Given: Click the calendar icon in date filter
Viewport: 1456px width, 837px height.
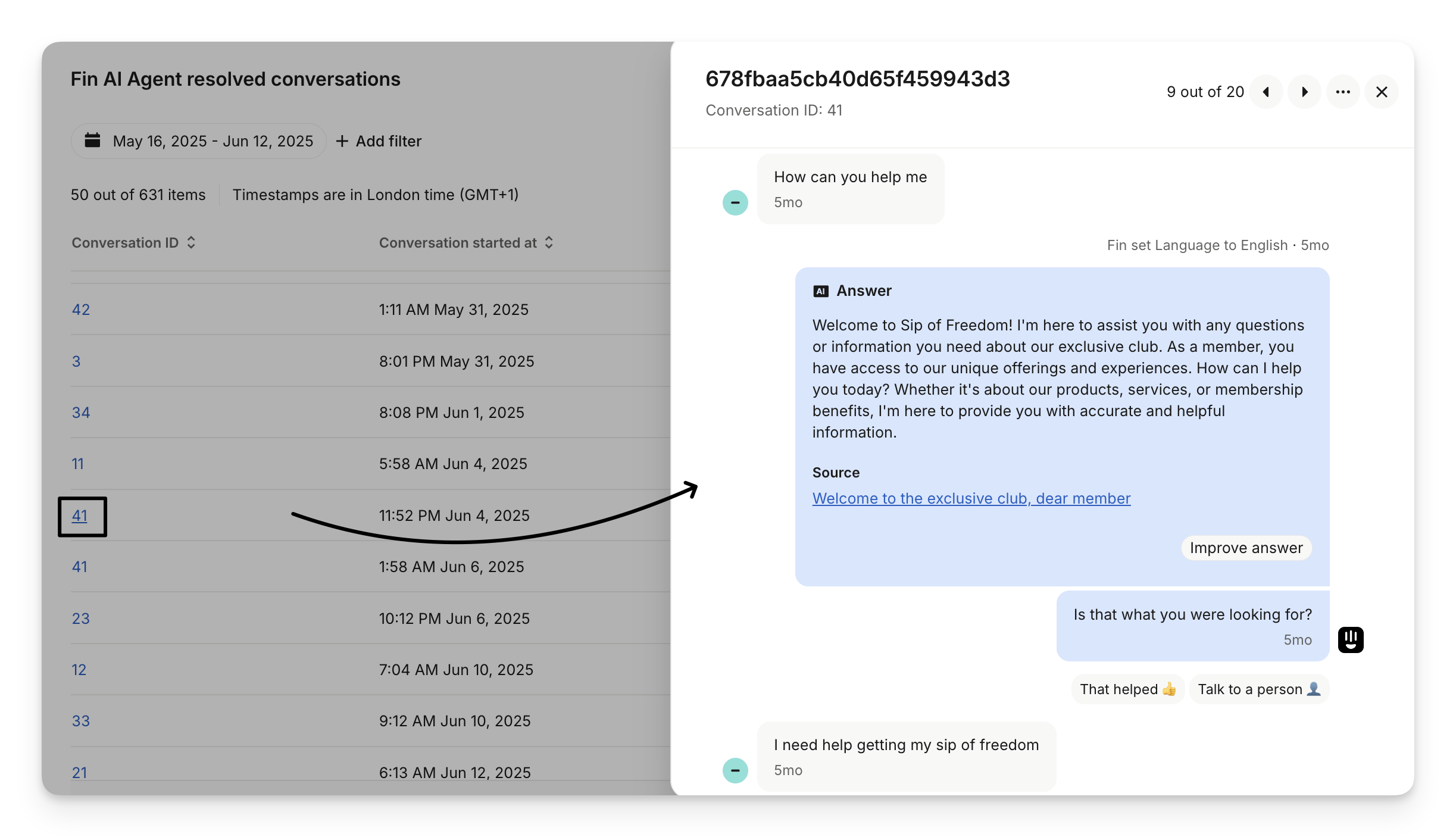Looking at the screenshot, I should (92, 140).
